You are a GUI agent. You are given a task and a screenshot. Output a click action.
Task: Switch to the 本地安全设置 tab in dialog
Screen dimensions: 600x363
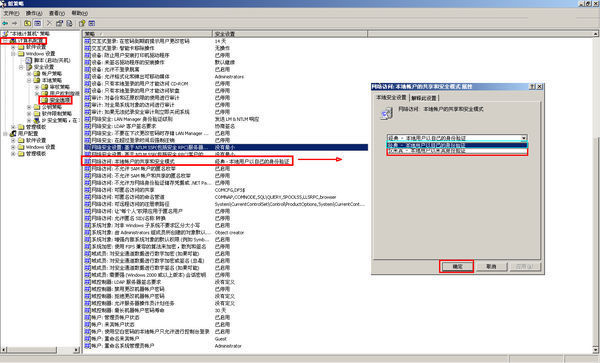391,98
